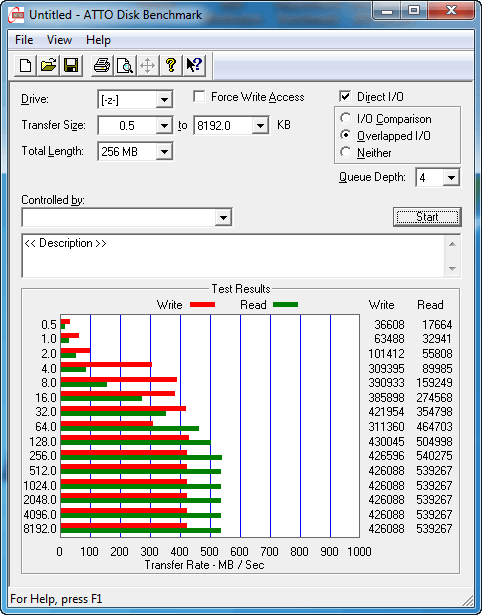Enable the Force Write Access checkbox
This screenshot has width=482, height=615.
[199, 96]
